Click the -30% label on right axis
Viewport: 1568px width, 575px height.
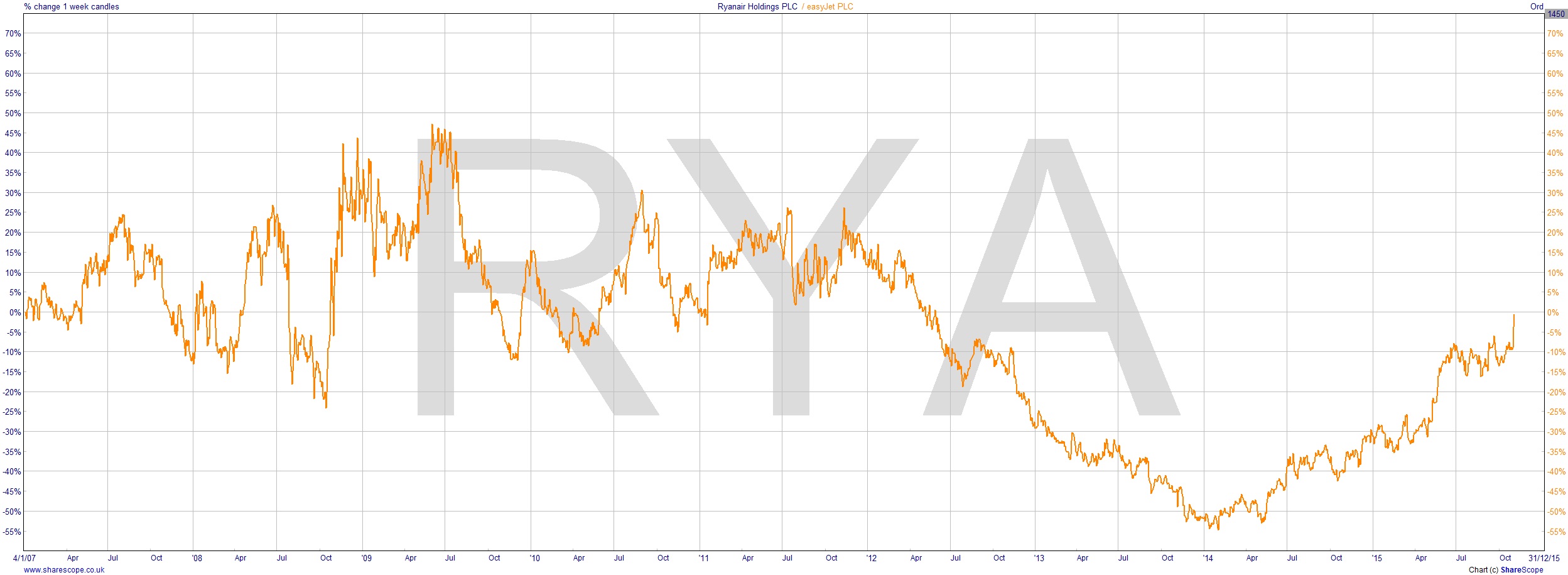tap(1555, 432)
